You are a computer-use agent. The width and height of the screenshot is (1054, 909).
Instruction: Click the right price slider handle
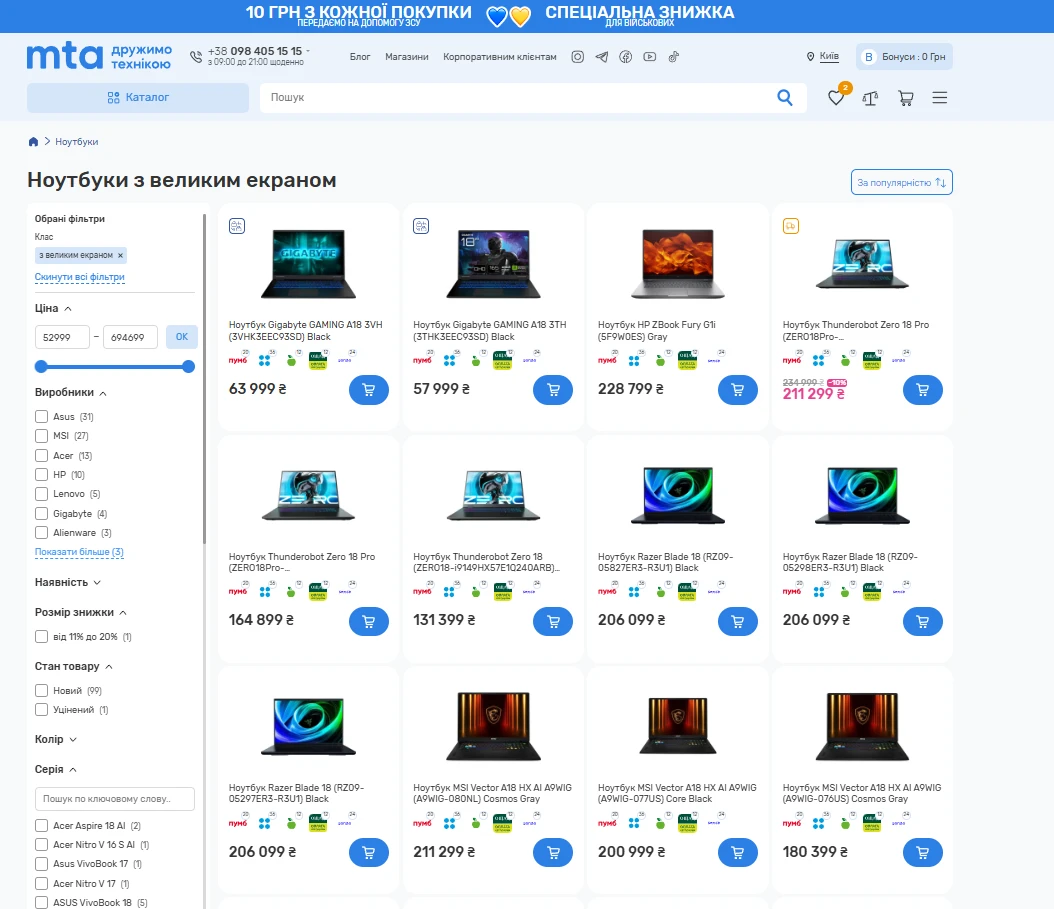(188, 366)
